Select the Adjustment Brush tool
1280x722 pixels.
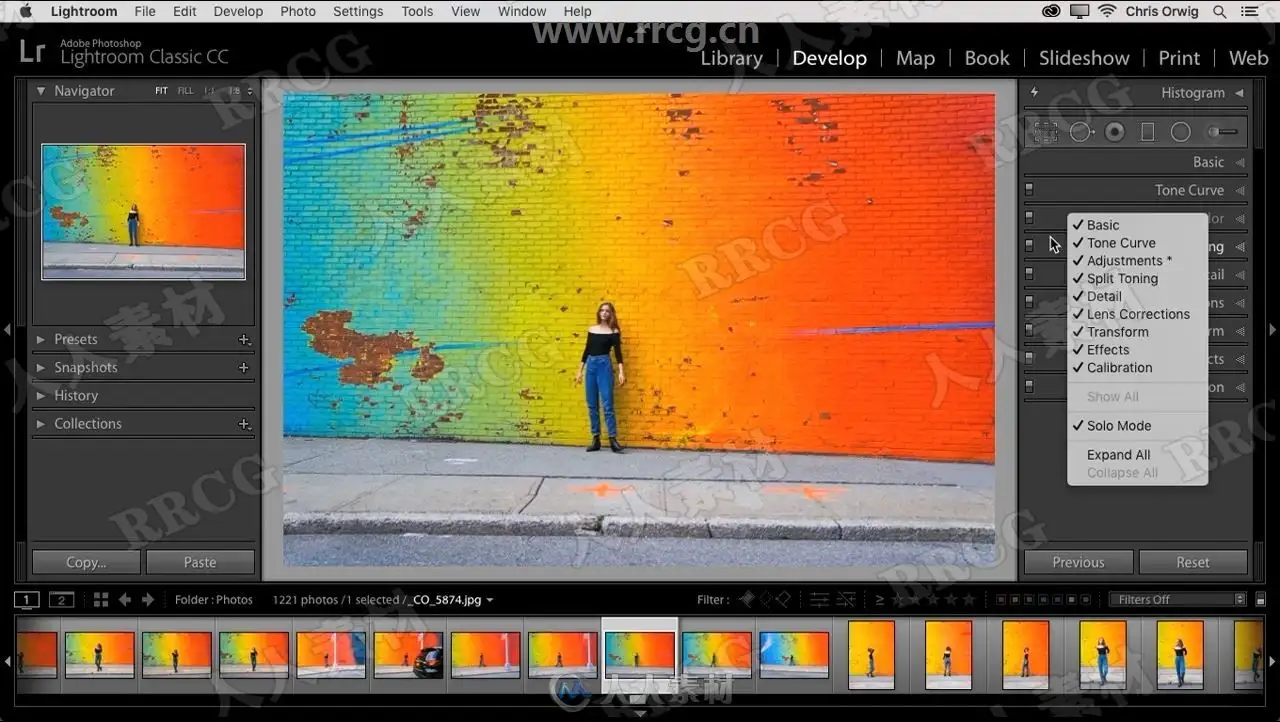click(x=1222, y=132)
